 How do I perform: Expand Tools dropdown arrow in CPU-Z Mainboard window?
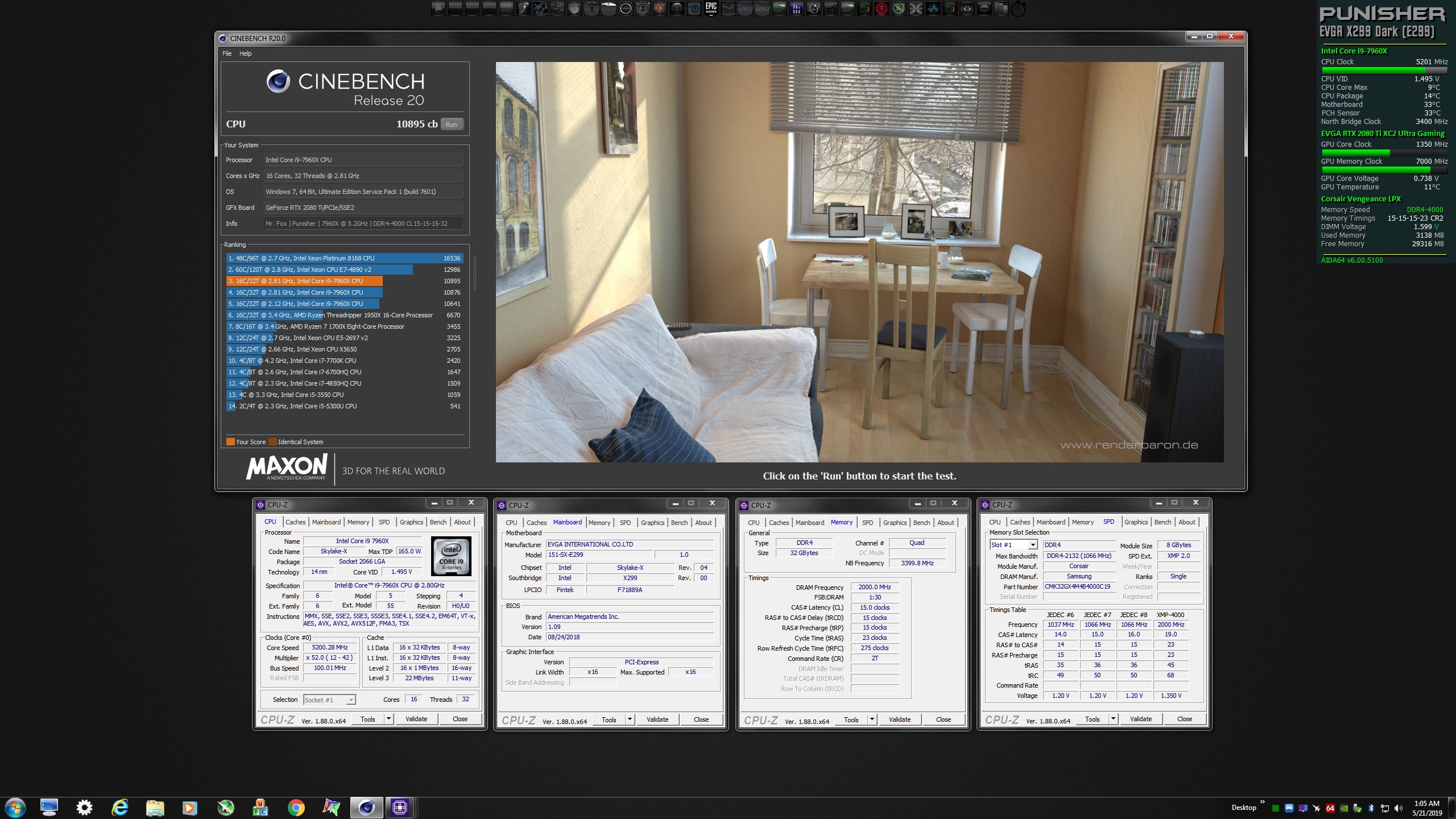point(630,719)
